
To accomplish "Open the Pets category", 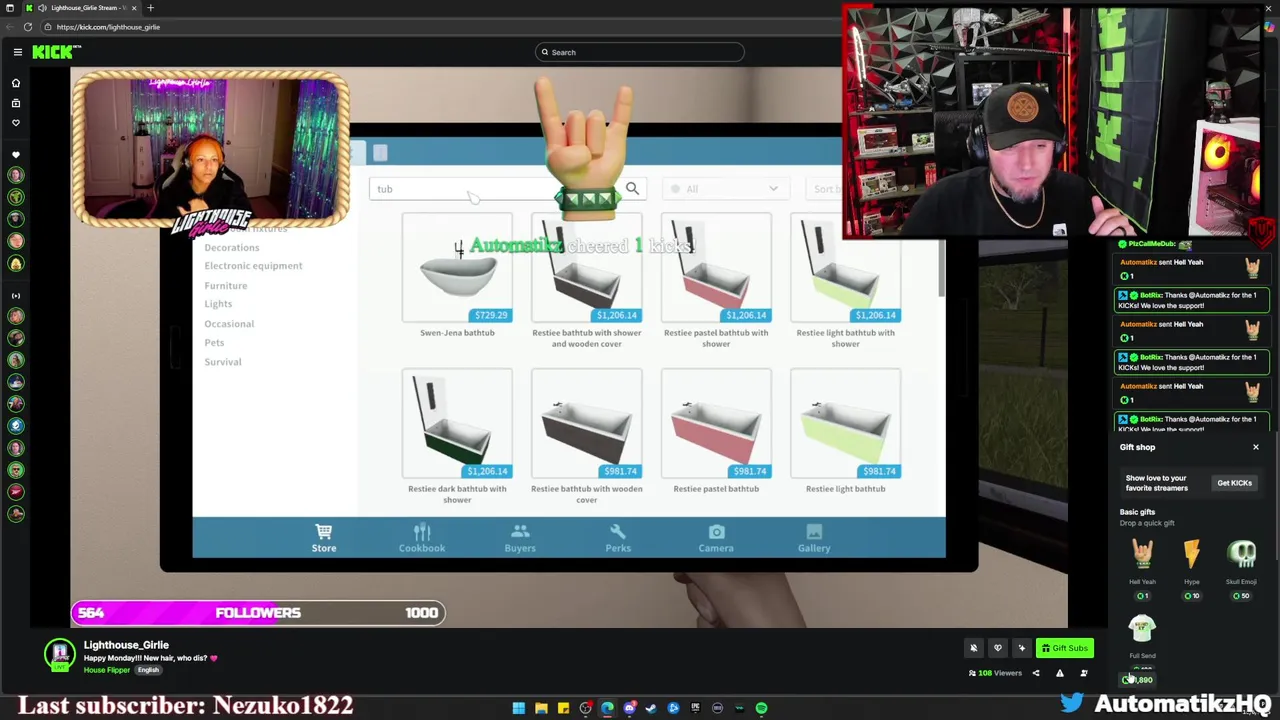I will coord(214,342).
